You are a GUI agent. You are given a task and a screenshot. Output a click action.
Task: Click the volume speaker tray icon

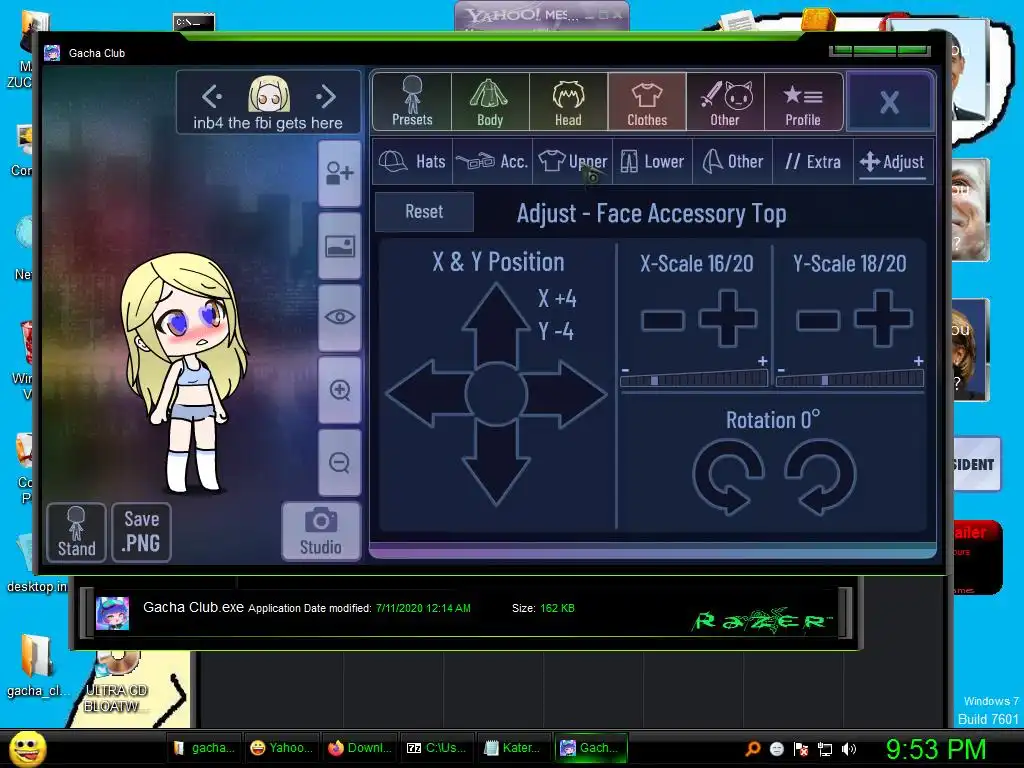(849, 749)
